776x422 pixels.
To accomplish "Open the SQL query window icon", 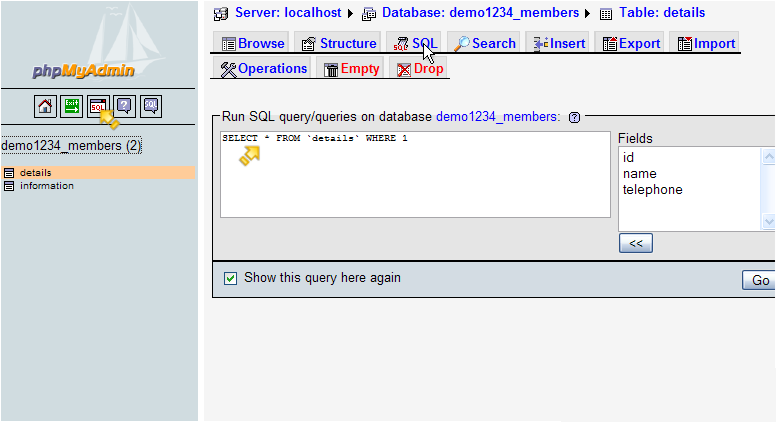I will (x=98, y=106).
